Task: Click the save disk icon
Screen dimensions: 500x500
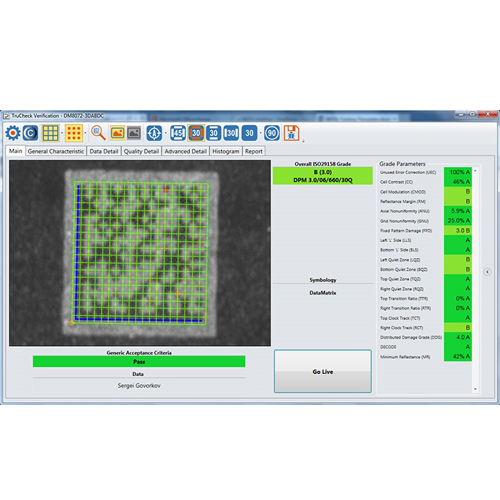Action: tap(291, 133)
